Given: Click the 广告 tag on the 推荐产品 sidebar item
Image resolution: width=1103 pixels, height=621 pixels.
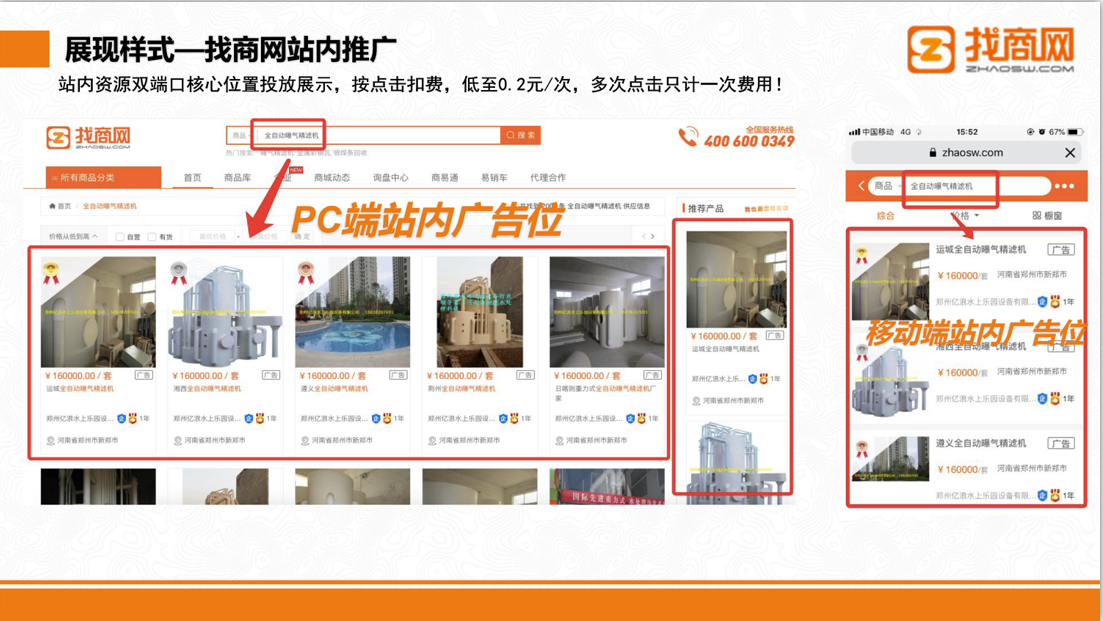Looking at the screenshot, I should point(774,335).
